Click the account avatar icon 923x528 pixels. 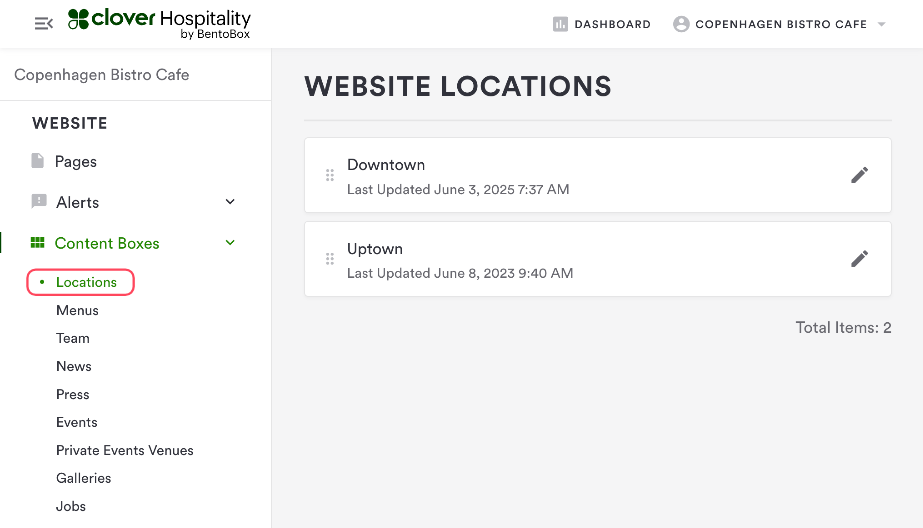point(681,24)
